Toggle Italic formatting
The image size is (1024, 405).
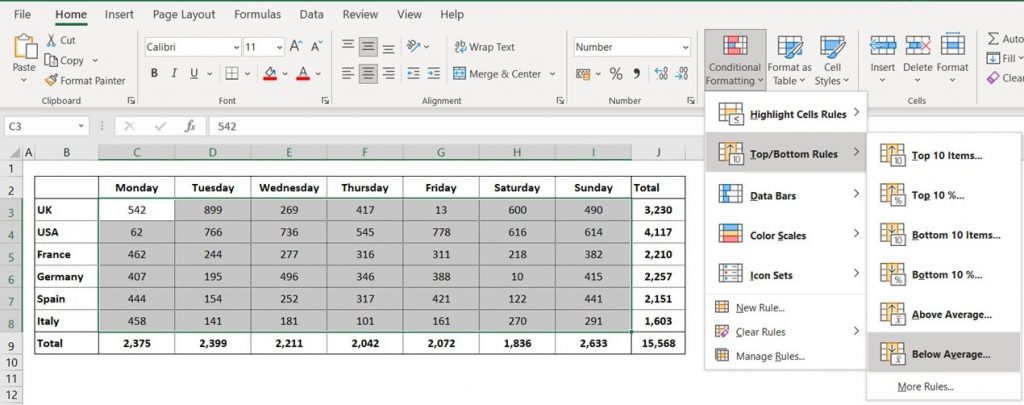pos(177,74)
